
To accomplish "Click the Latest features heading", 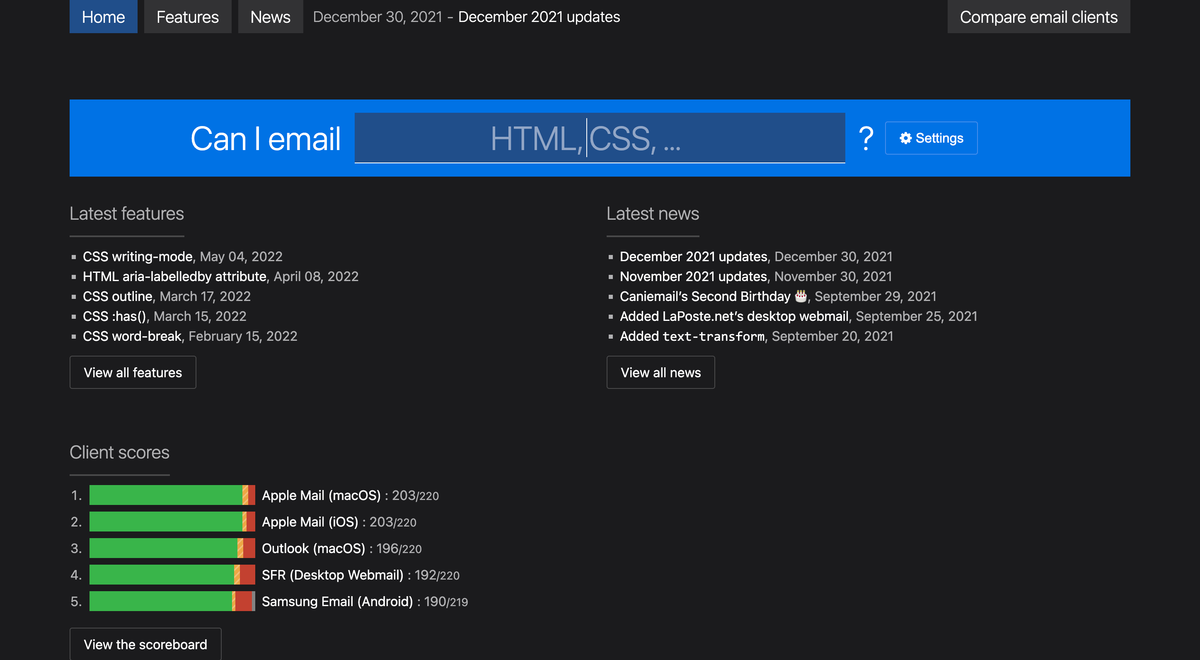I will pos(127,214).
